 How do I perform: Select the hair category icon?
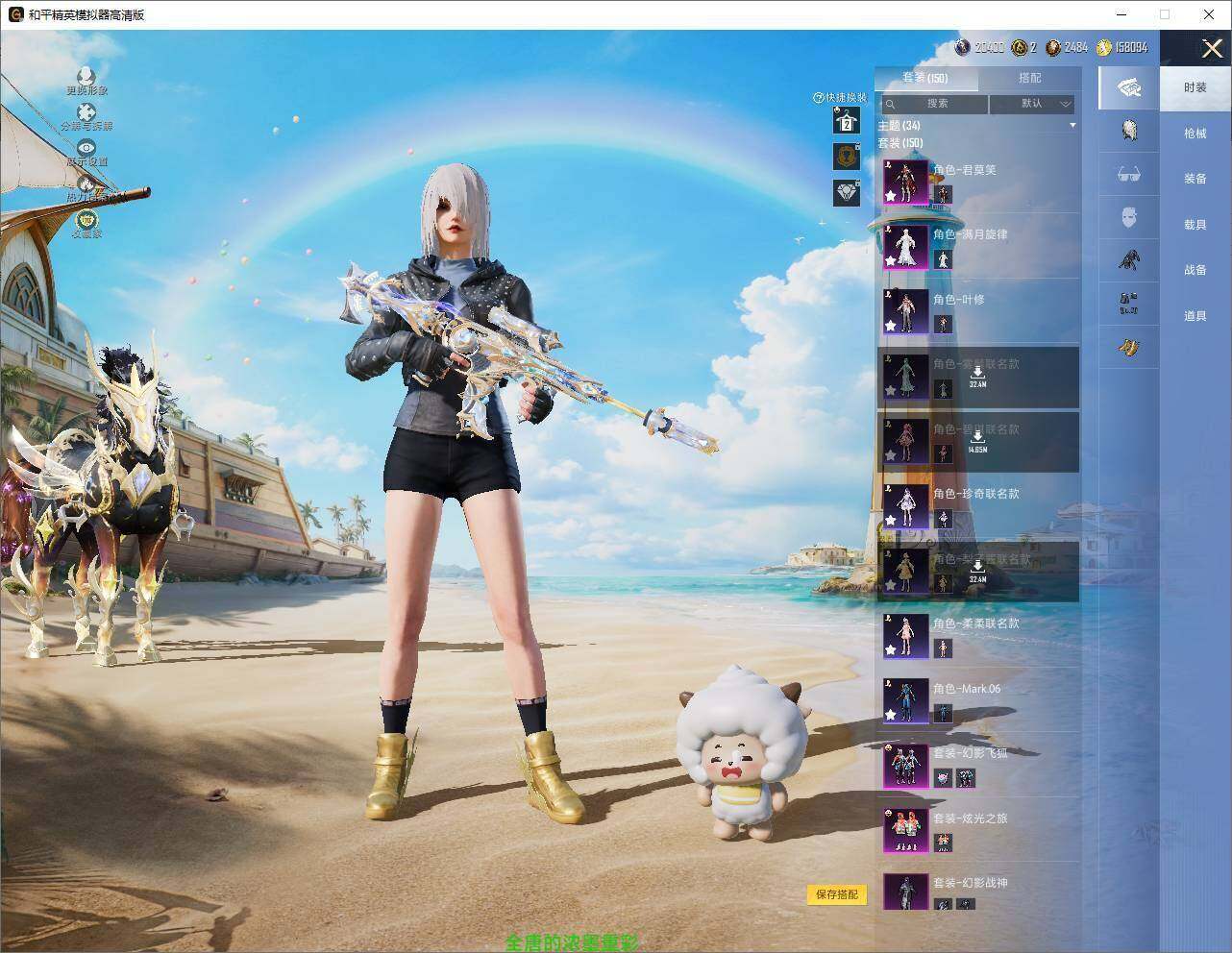pyautogui.click(x=1129, y=130)
